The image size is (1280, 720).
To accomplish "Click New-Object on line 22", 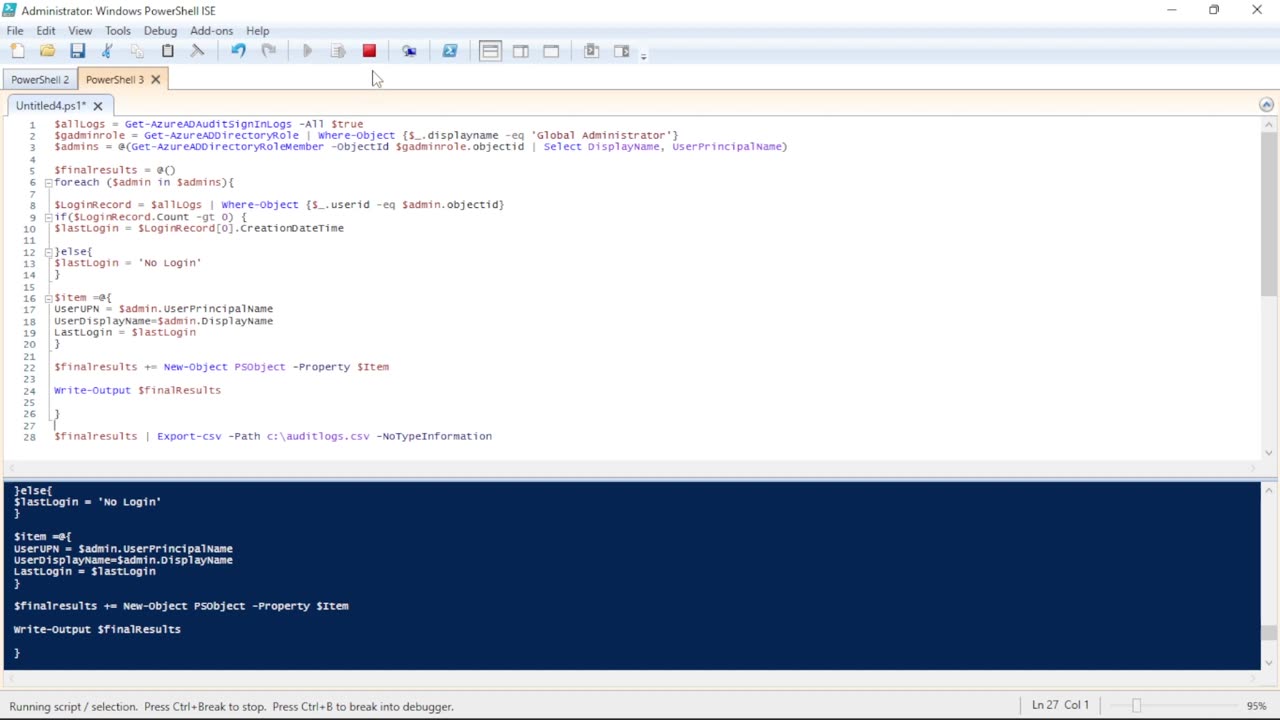I will point(196,367).
